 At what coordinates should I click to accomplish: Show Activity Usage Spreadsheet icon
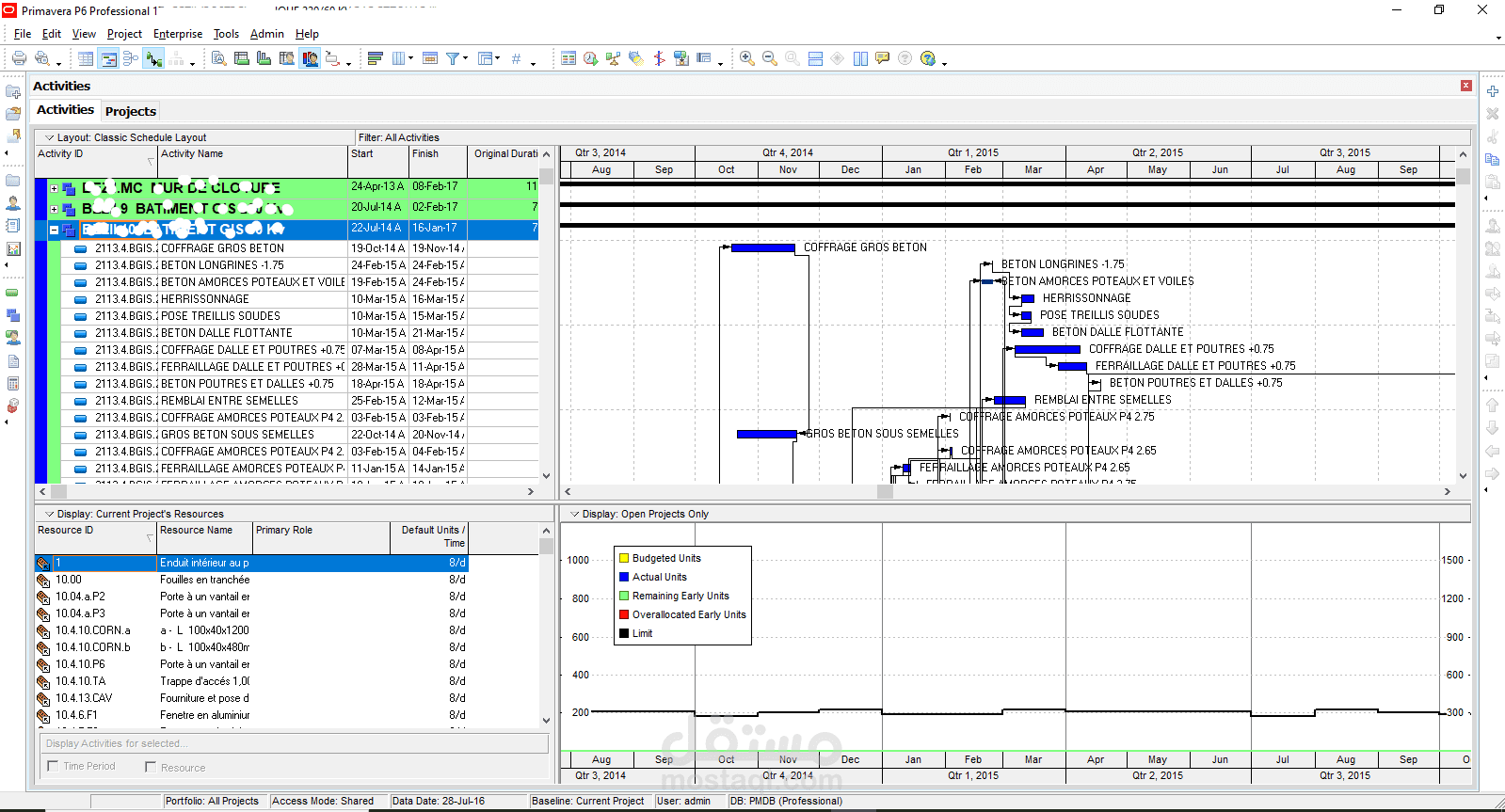coord(242,58)
